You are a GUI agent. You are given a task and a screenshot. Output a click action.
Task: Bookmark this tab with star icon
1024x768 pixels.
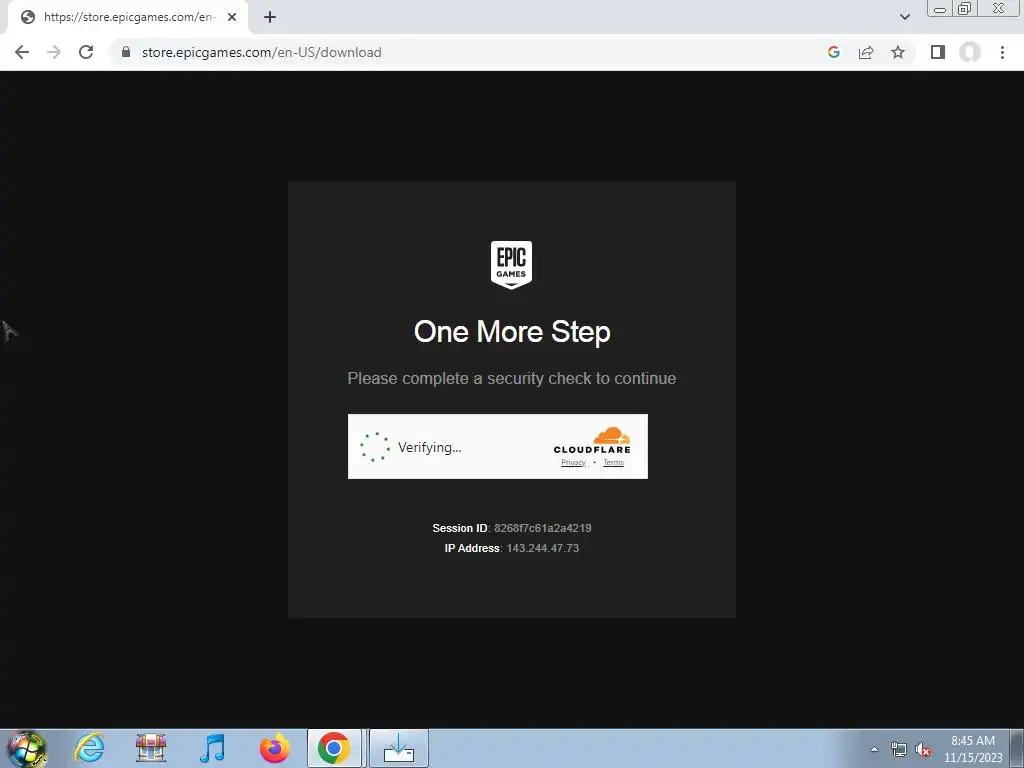[898, 52]
